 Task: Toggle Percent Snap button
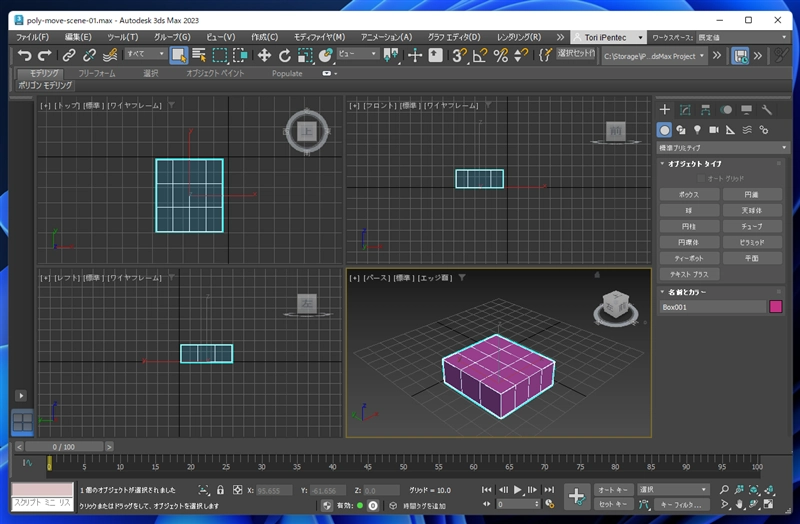tap(501, 55)
